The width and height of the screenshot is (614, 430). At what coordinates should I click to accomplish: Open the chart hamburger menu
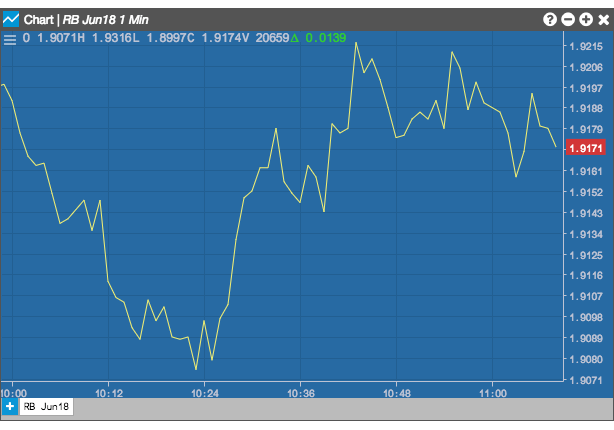10,39
